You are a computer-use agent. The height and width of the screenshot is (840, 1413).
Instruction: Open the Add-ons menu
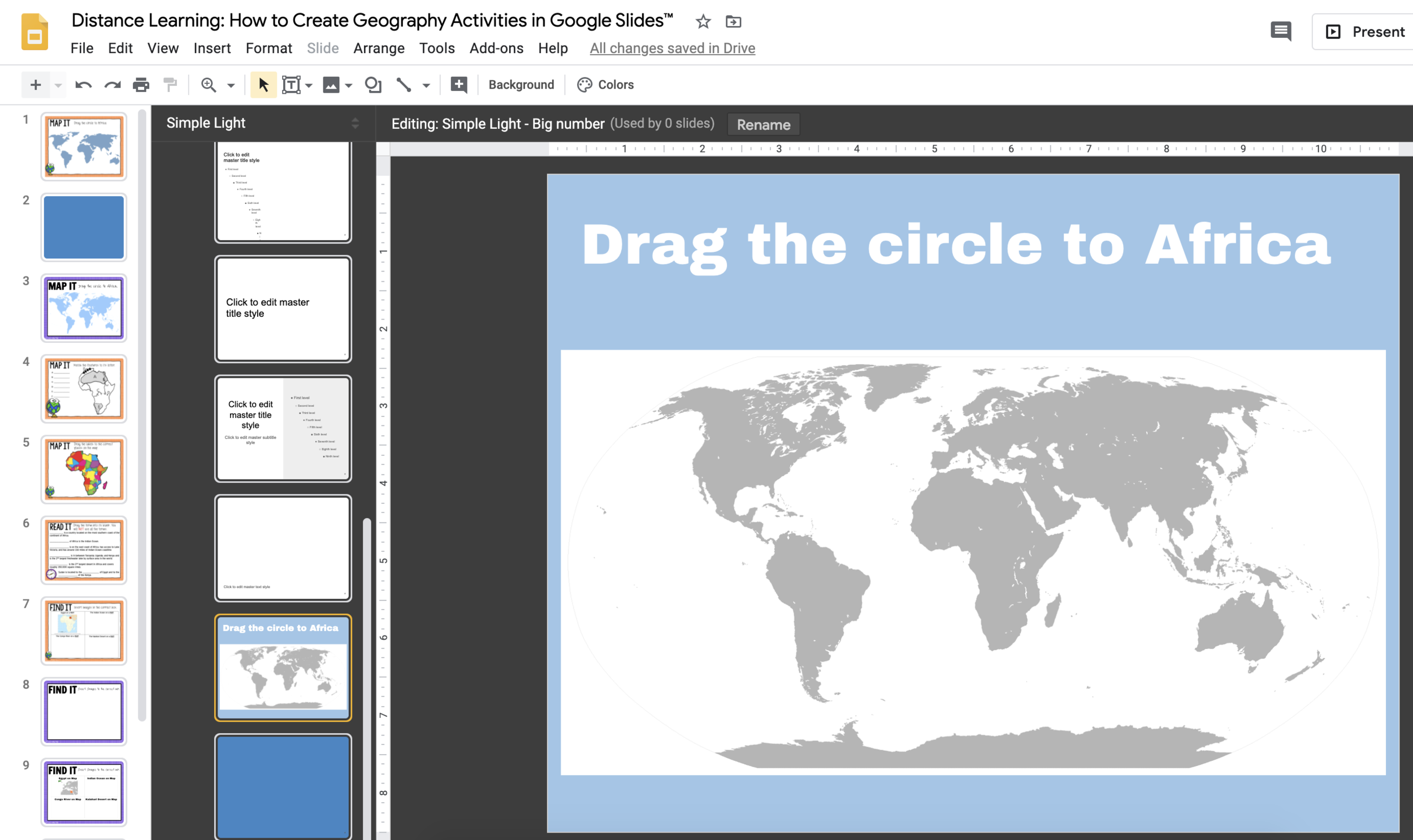tap(496, 48)
